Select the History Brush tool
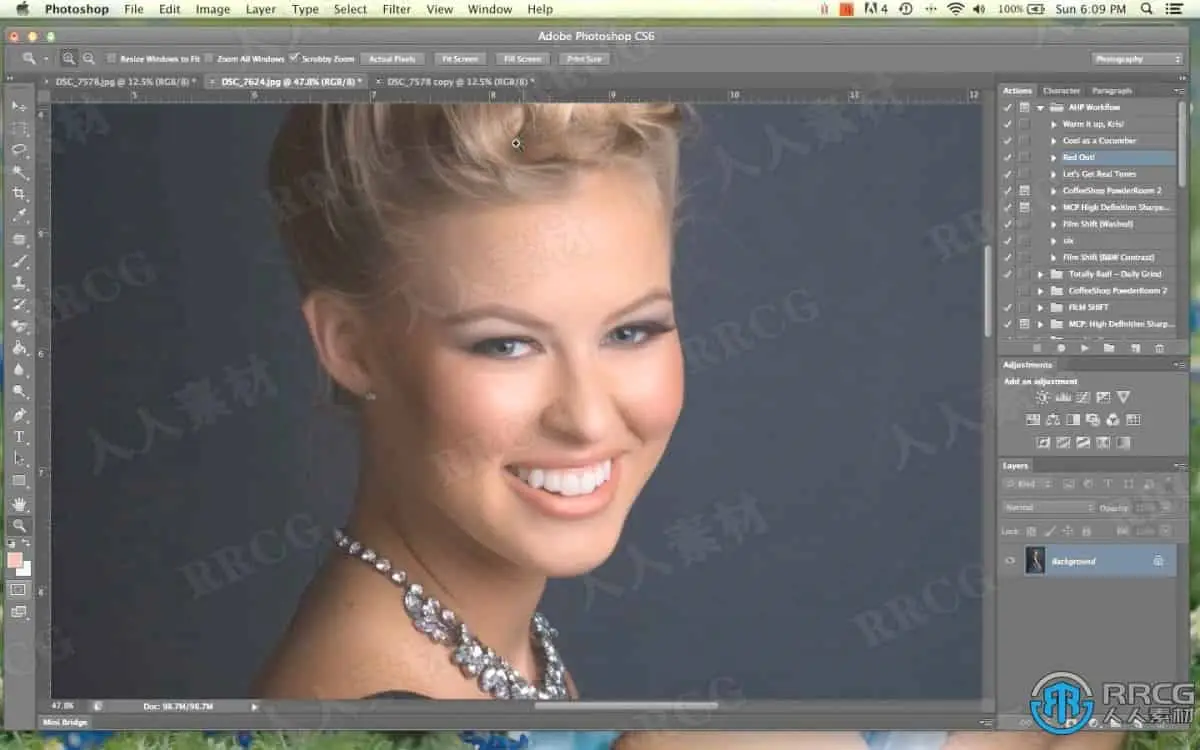Viewport: 1200px width, 750px height. point(19,305)
